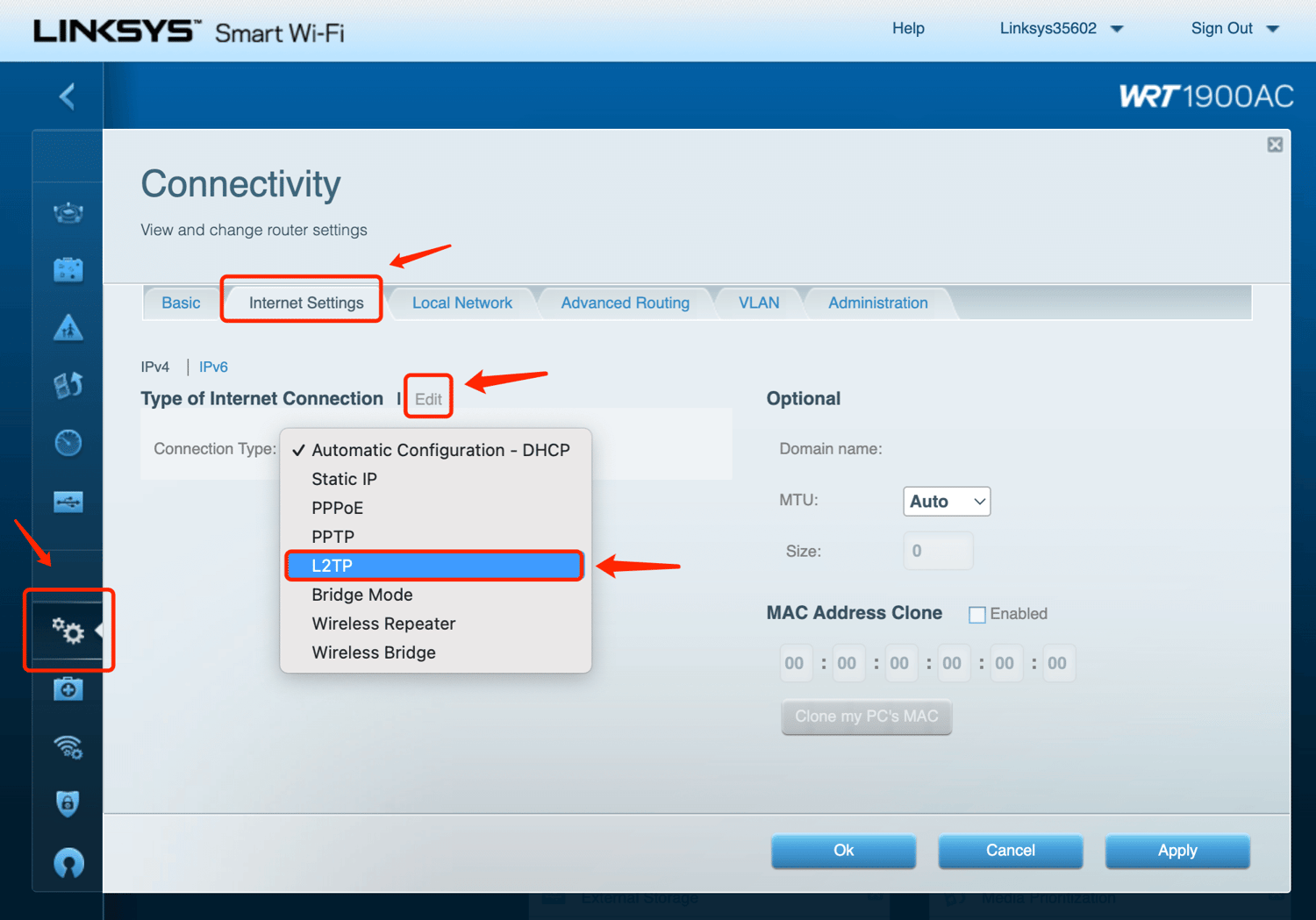The width and height of the screenshot is (1316, 920).
Task: Open the Linksys35602 account dropdown
Action: (1061, 29)
